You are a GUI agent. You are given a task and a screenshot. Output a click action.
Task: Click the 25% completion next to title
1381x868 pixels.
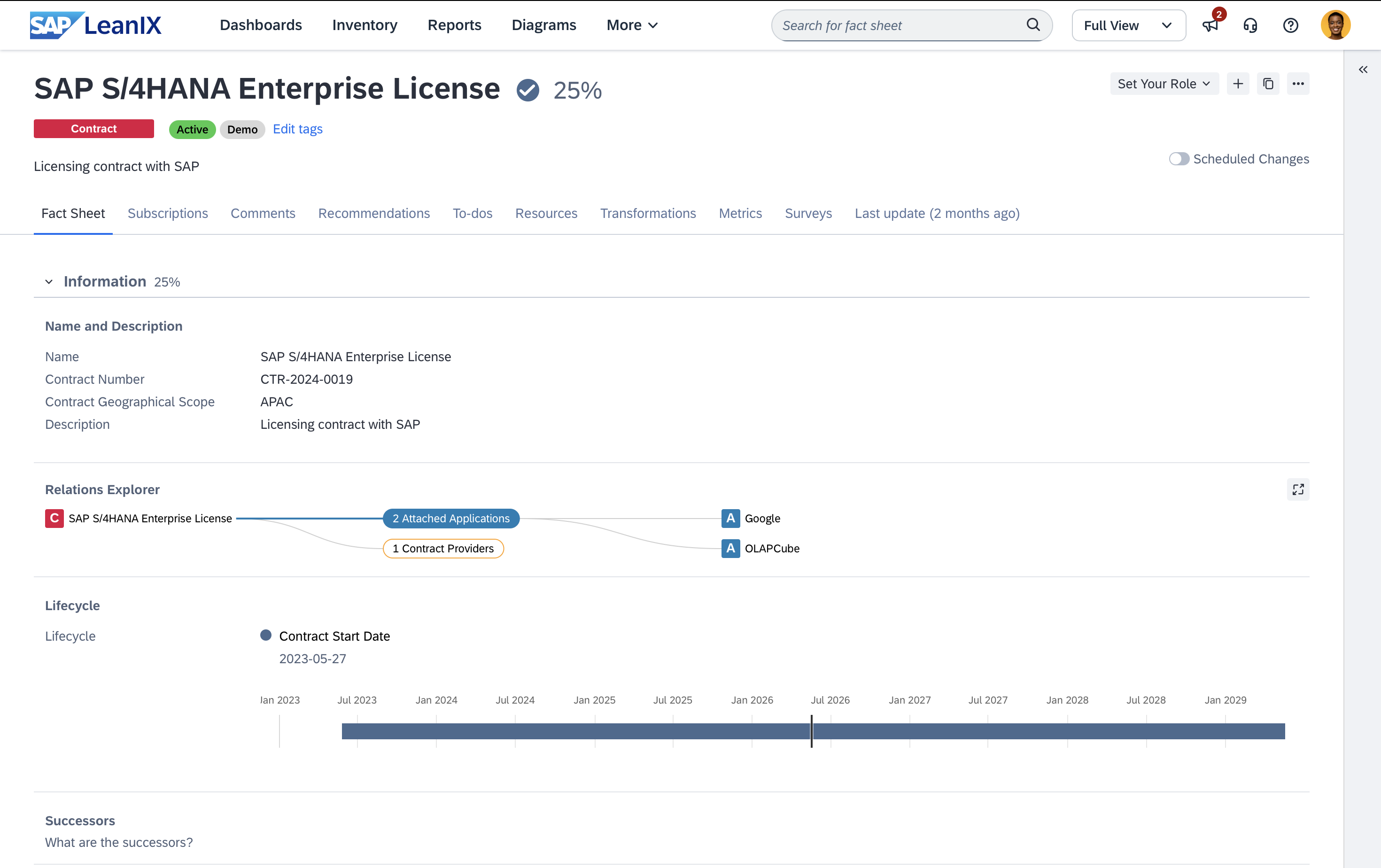(x=577, y=90)
